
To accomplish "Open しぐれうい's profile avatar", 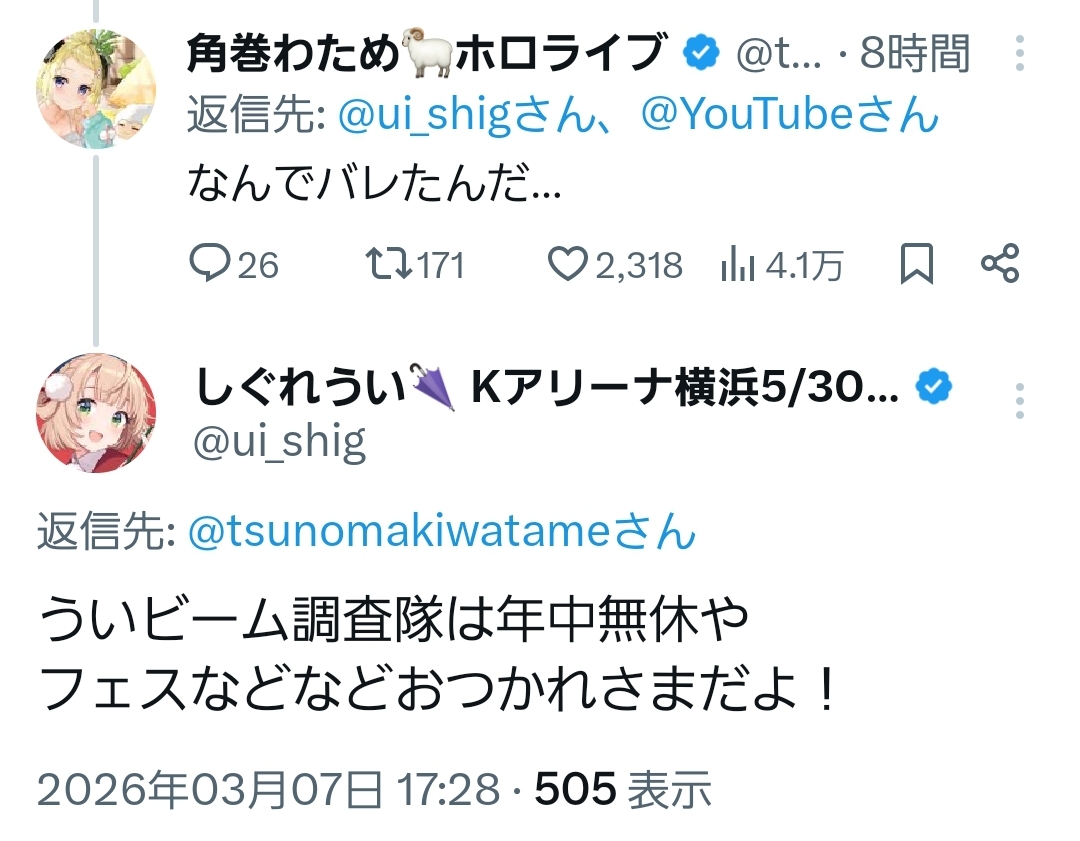I will pos(96,412).
